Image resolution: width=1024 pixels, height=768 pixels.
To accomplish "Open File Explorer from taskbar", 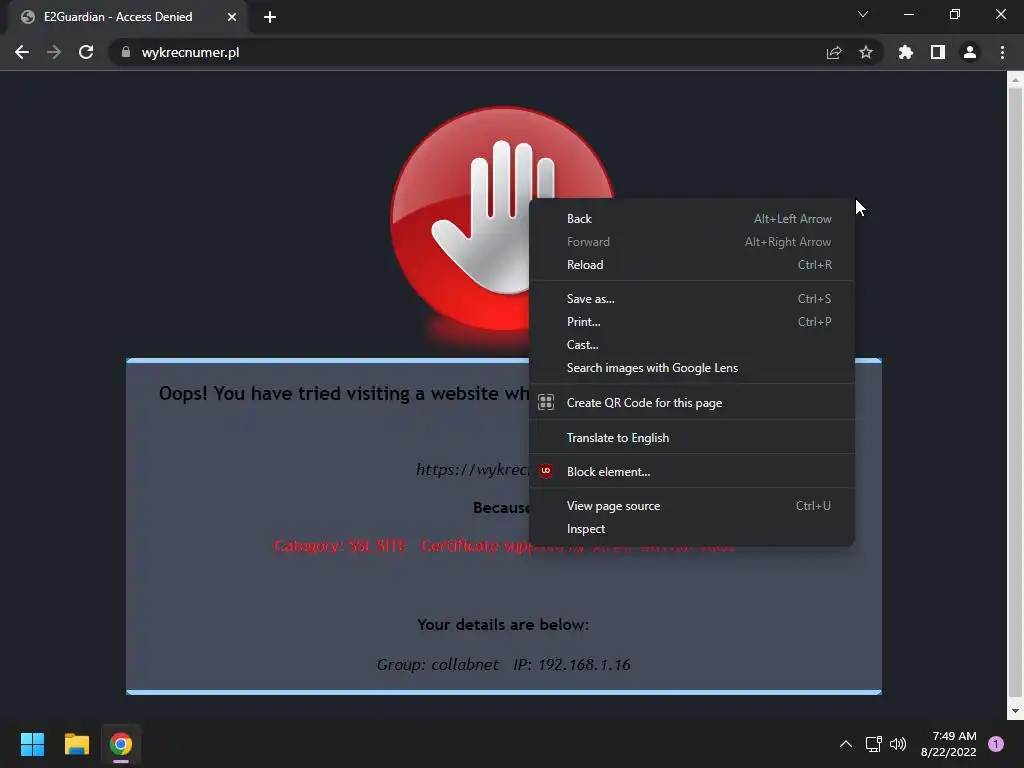I will click(x=76, y=744).
